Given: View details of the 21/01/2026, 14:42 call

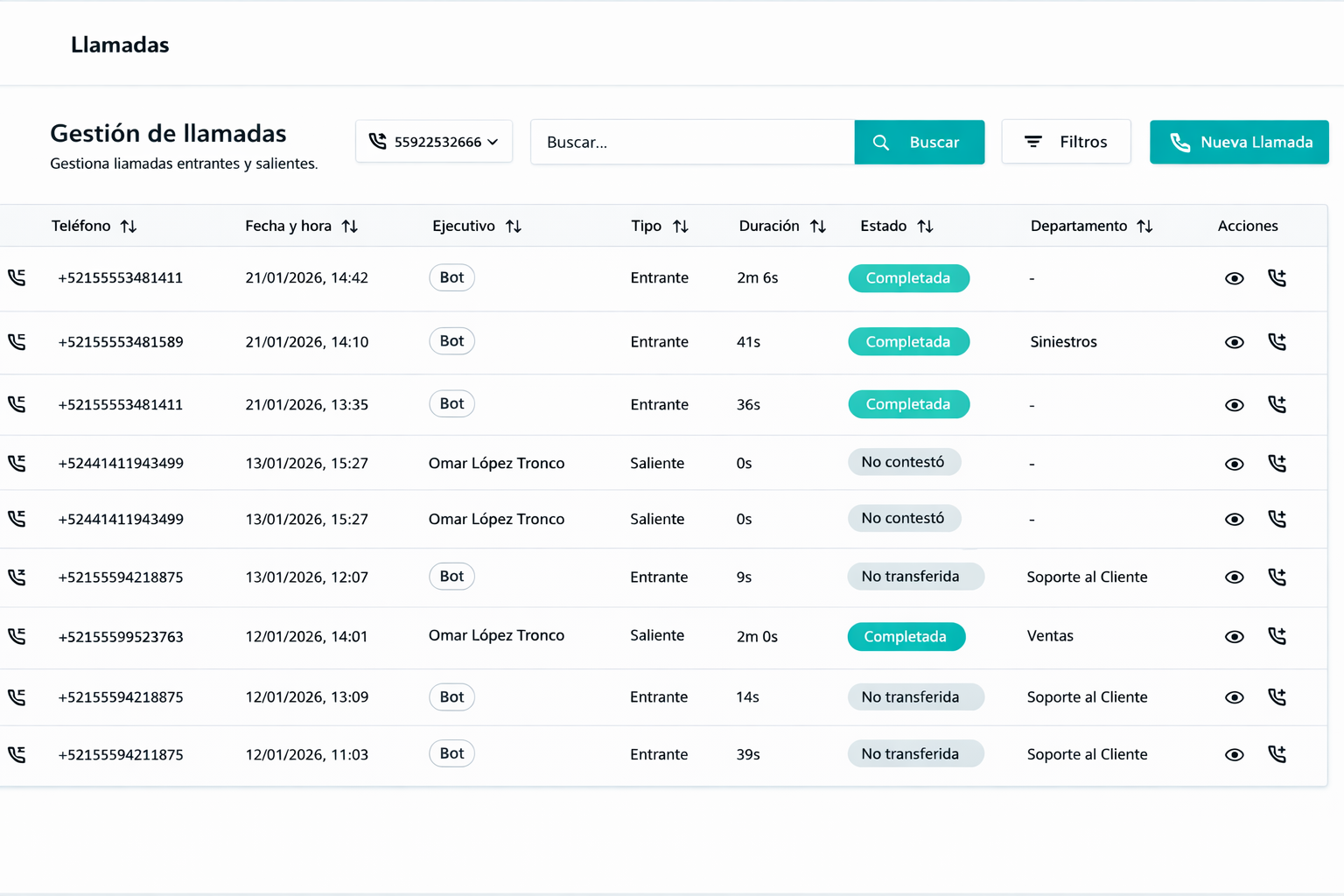Looking at the screenshot, I should pos(1234,278).
